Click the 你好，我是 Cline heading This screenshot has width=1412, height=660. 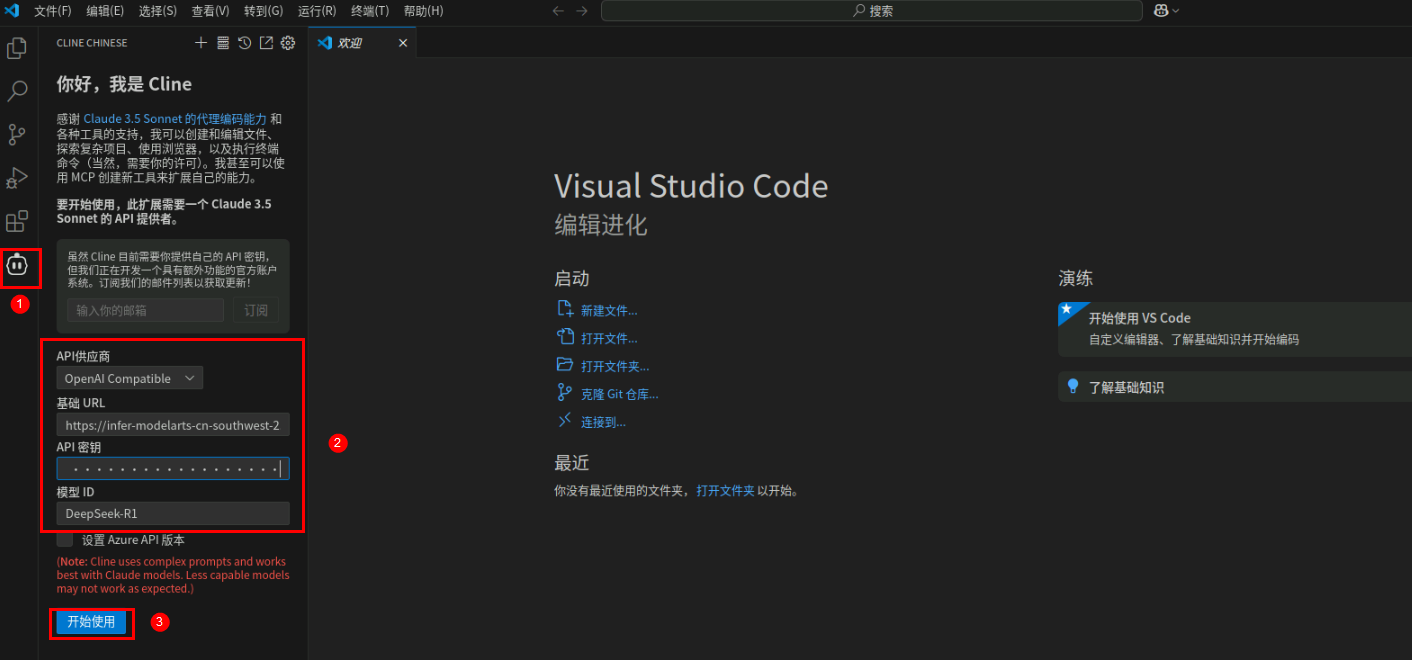(x=124, y=84)
